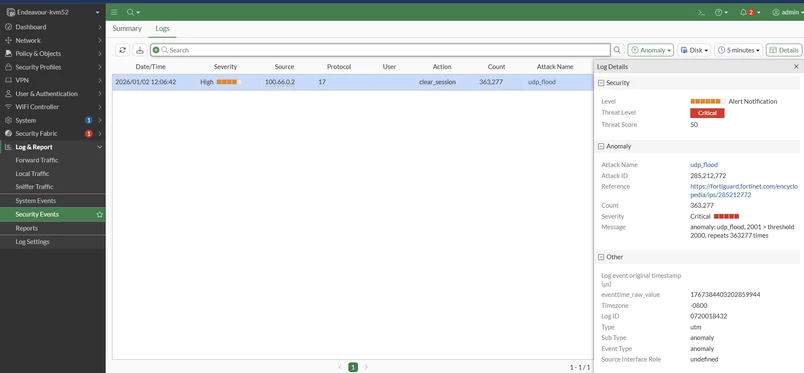The image size is (804, 373).
Task: Expand the Dashboard menu chevron
Action: (99, 27)
